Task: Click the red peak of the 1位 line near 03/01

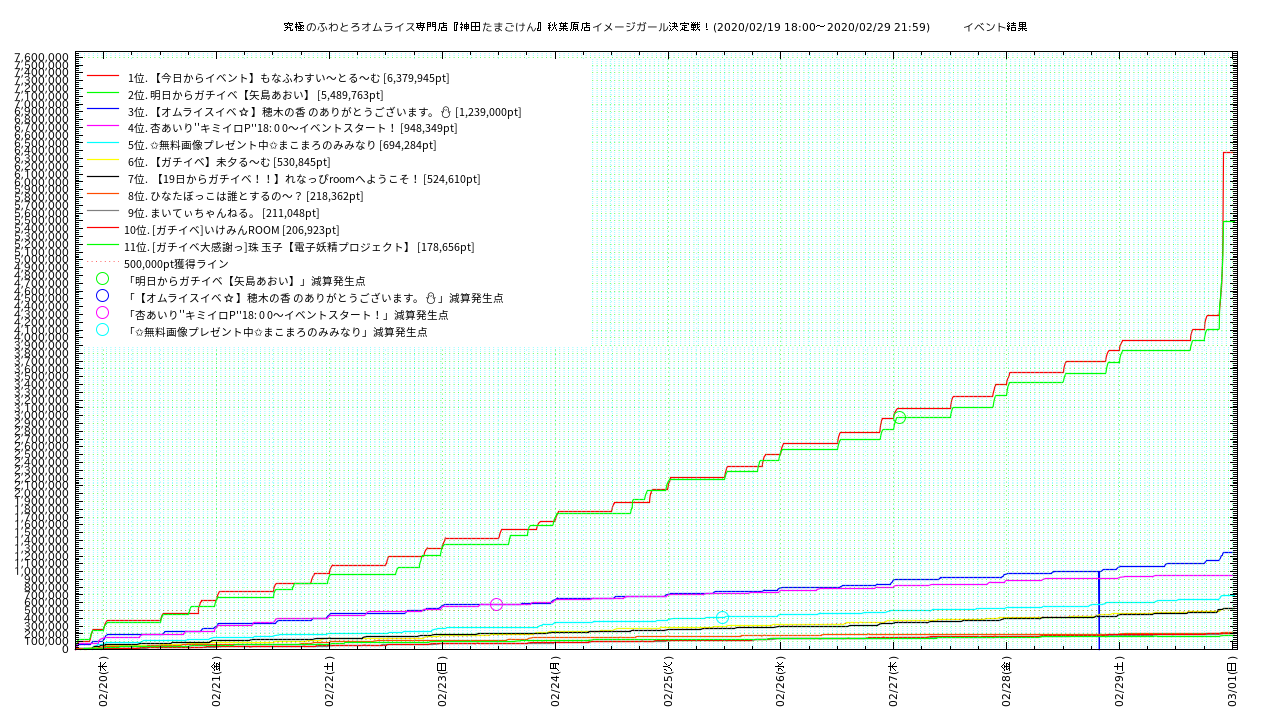Action: click(x=1230, y=152)
